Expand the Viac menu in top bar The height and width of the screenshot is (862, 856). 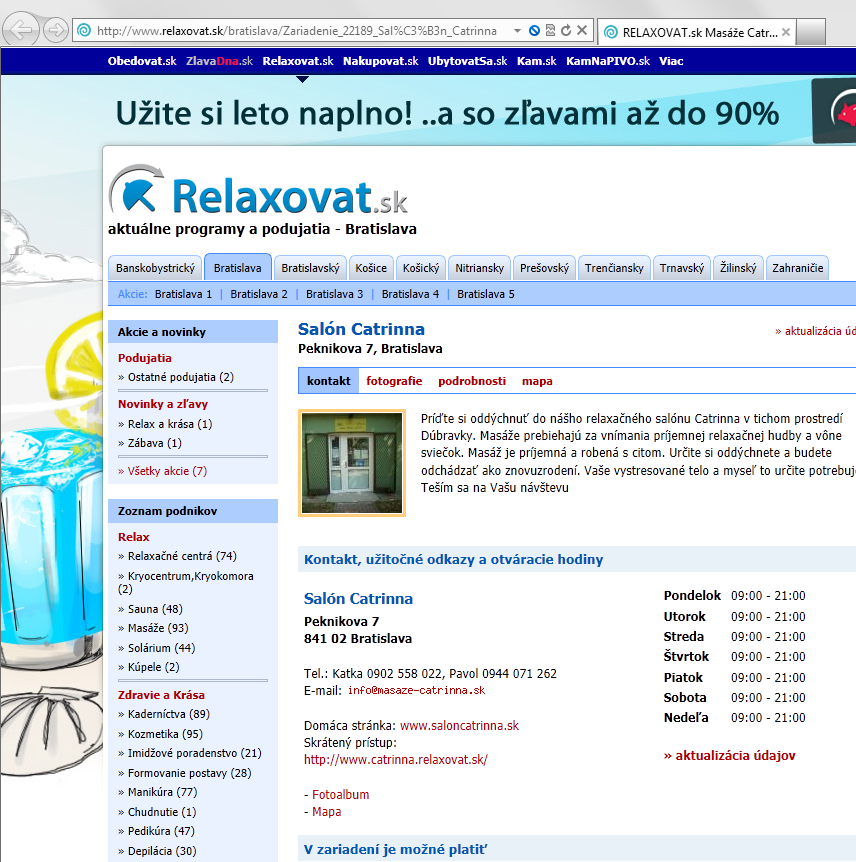coord(671,61)
